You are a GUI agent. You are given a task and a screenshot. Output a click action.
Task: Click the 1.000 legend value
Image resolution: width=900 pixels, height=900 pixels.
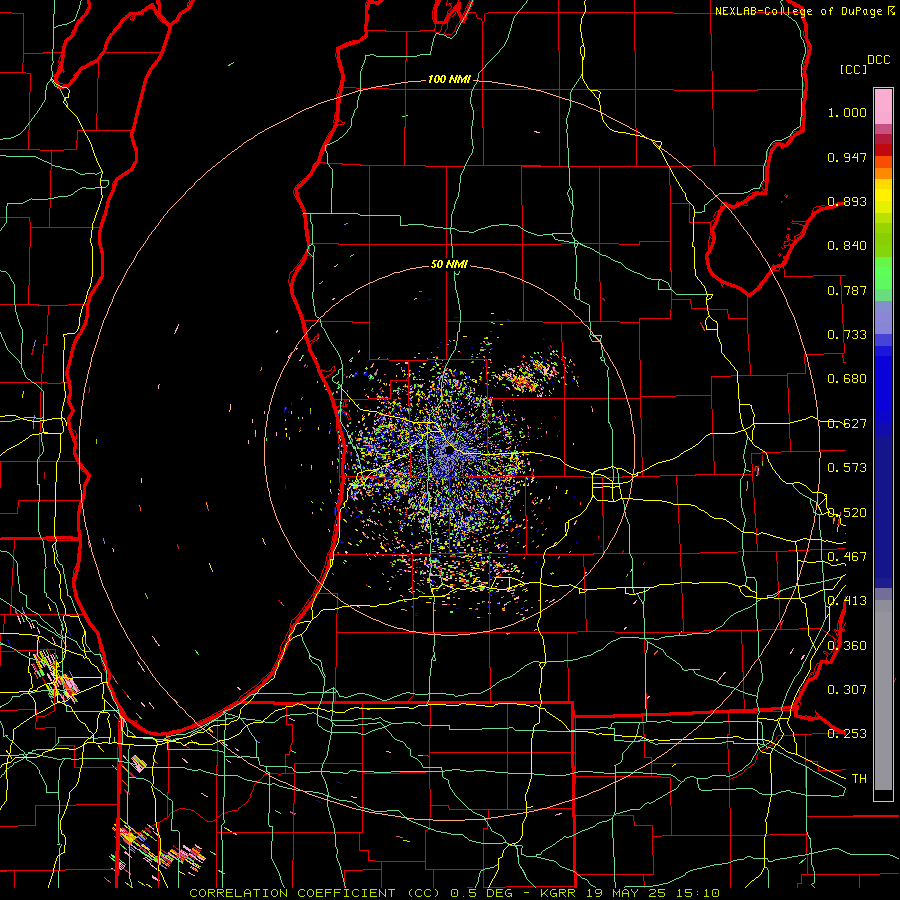click(847, 112)
